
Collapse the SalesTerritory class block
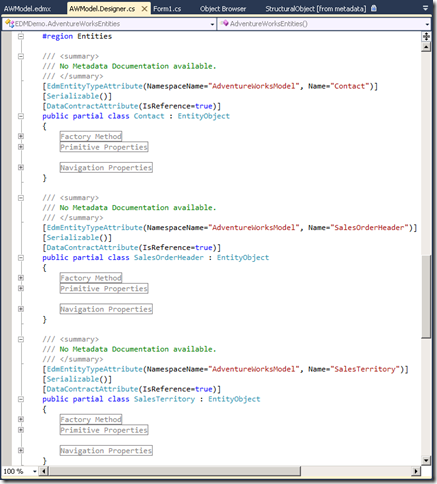pos(21,399)
